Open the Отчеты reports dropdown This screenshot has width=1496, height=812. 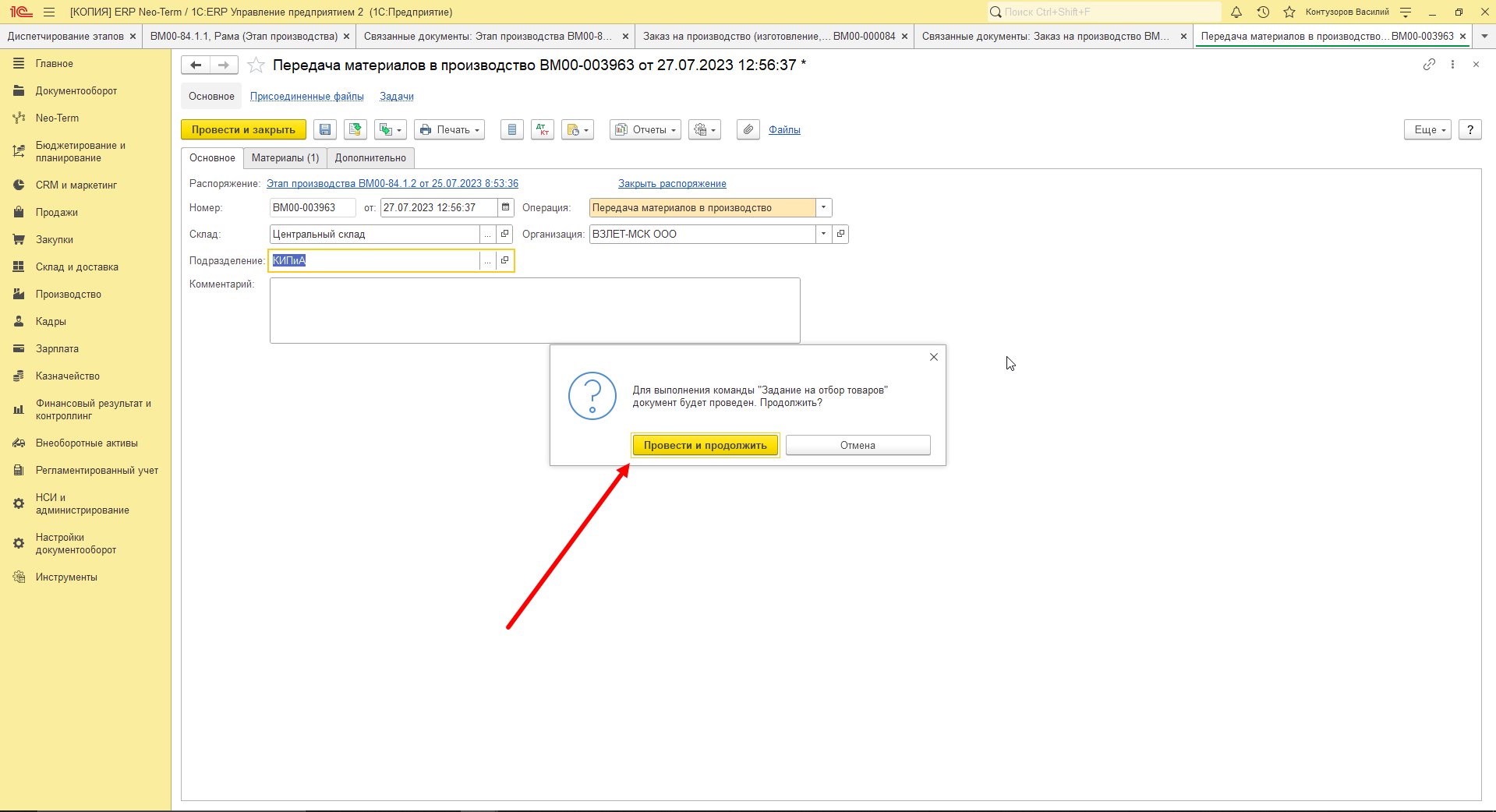tap(645, 130)
